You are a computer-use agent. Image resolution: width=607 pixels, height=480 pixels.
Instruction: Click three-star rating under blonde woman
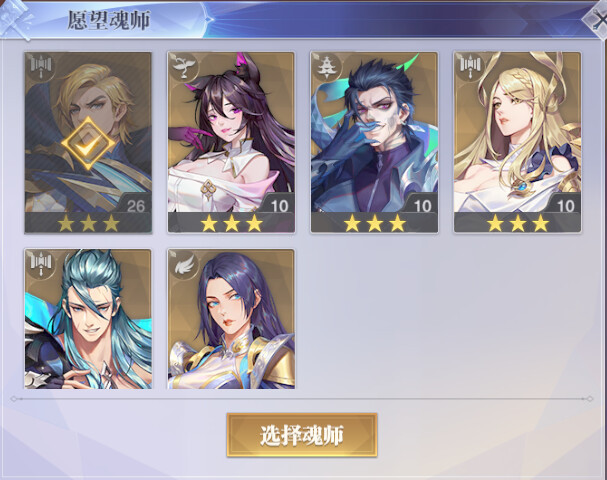[518, 223]
